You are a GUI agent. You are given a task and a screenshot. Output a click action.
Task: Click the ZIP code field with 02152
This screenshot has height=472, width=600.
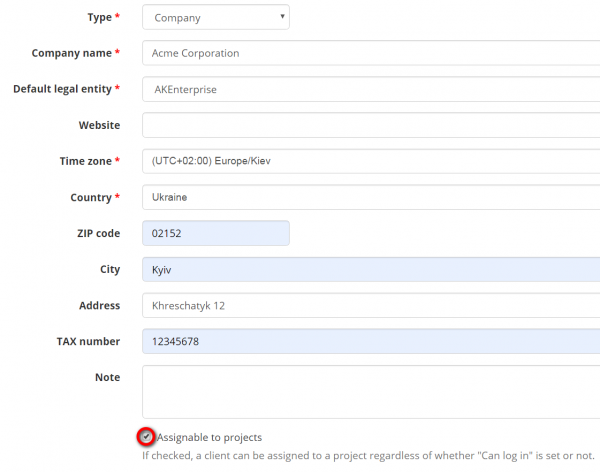[x=215, y=233]
